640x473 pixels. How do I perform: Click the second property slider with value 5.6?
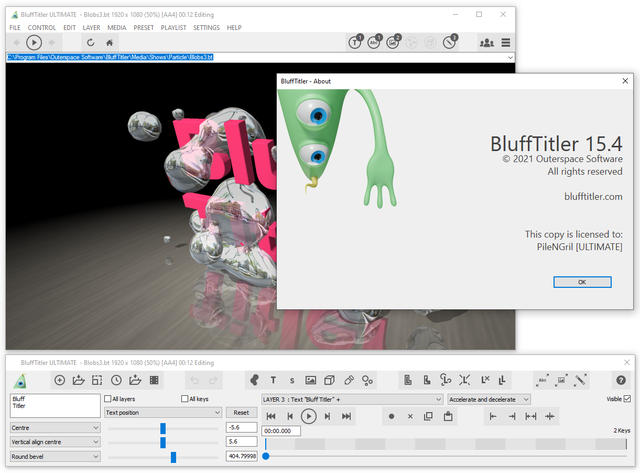click(x=163, y=442)
